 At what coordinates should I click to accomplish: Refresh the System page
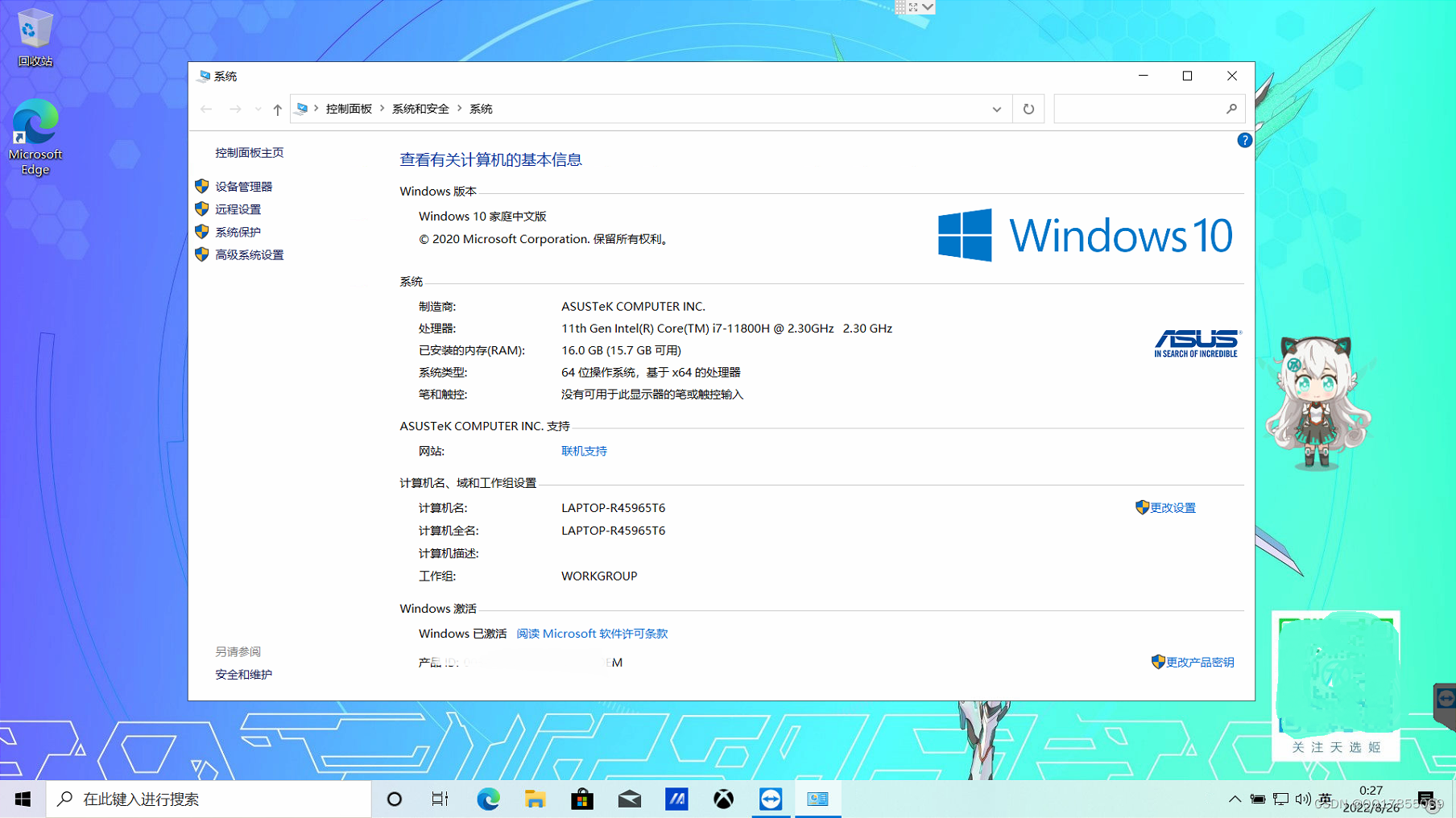[x=1028, y=109]
